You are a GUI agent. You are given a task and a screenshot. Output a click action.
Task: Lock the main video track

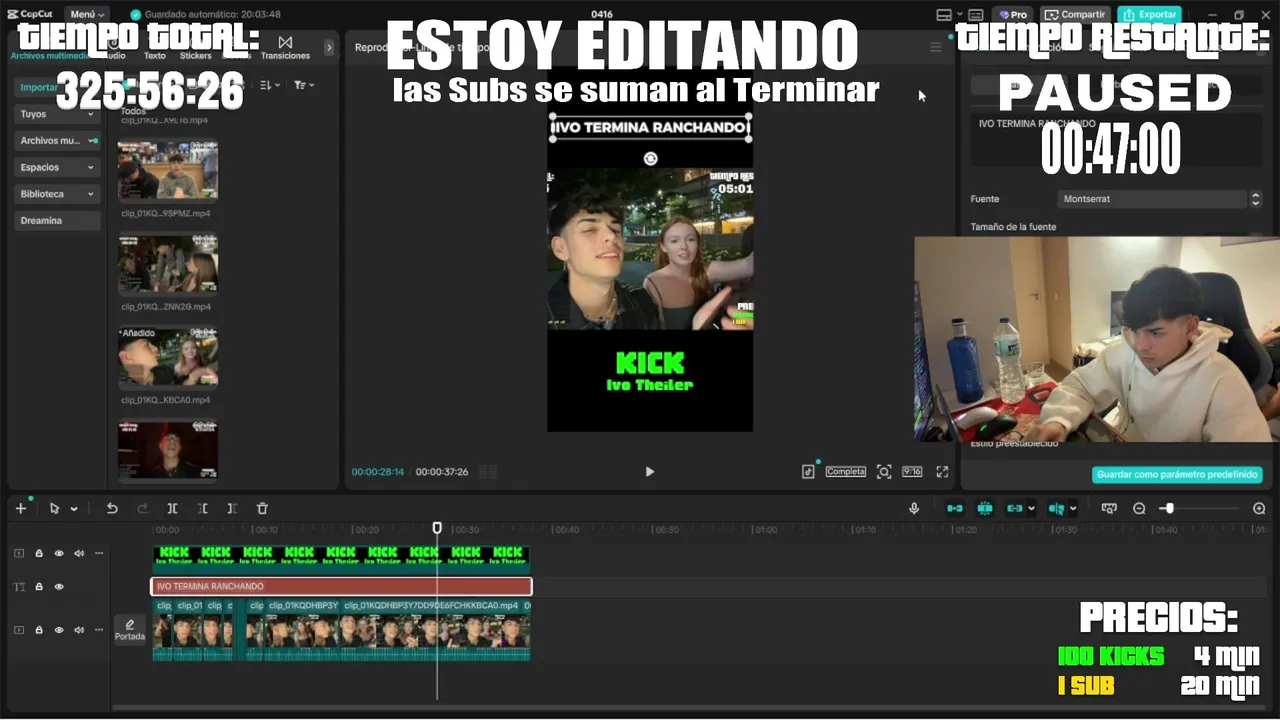click(39, 630)
